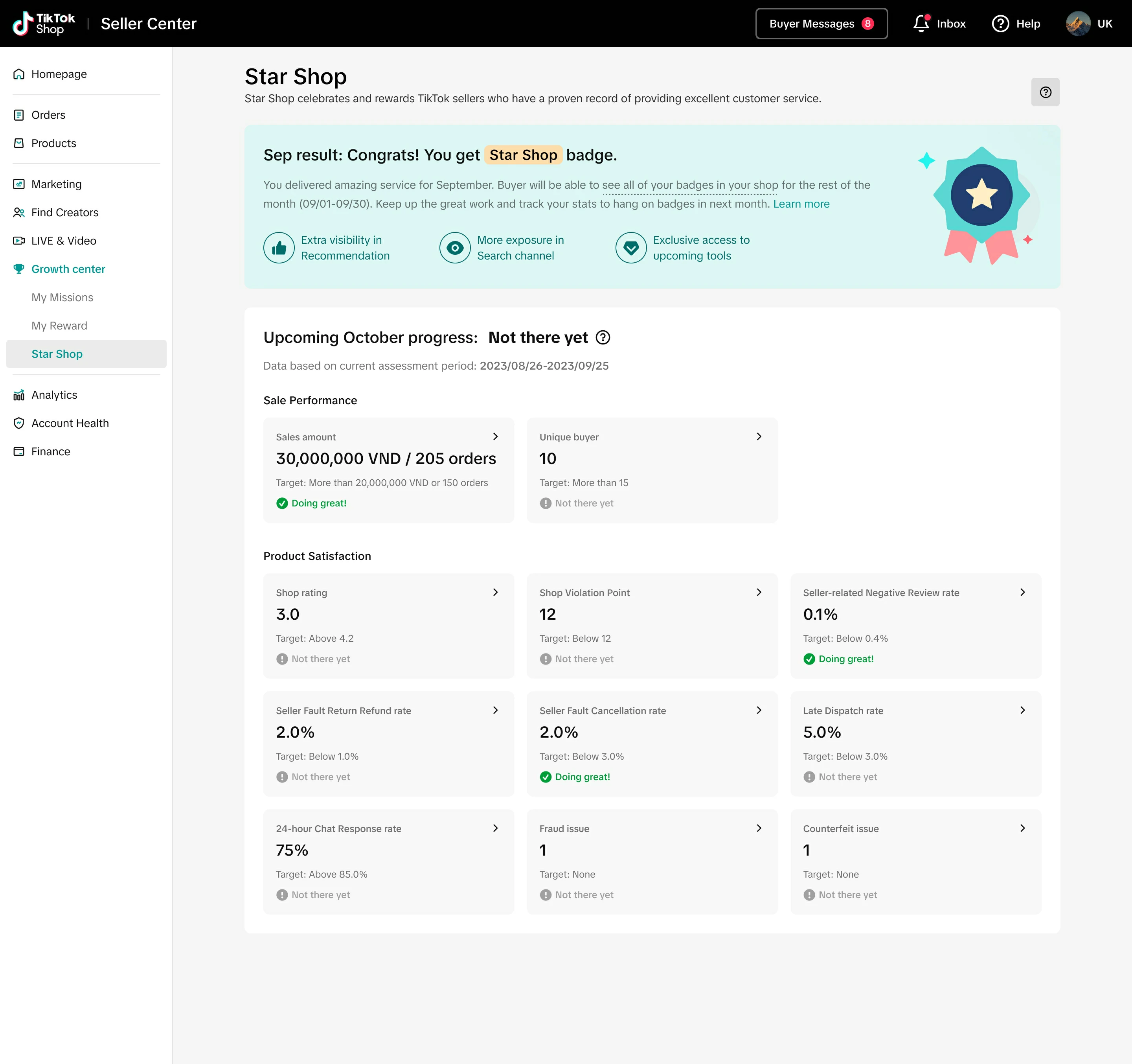Open the UK account avatar
The width and height of the screenshot is (1132, 1064).
1077,23
